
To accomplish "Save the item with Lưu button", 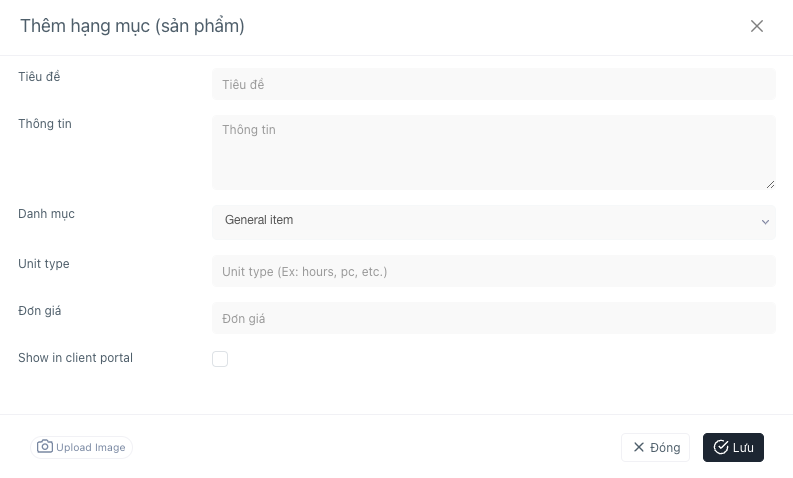I will pos(733,447).
